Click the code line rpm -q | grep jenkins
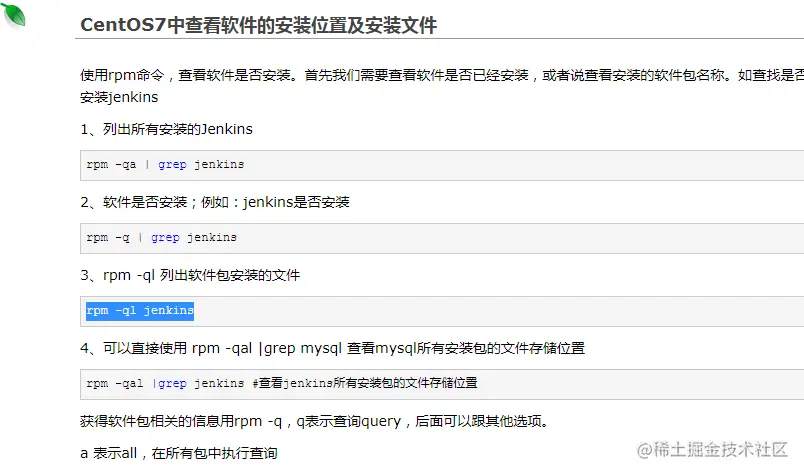This screenshot has width=804, height=475. [162, 238]
